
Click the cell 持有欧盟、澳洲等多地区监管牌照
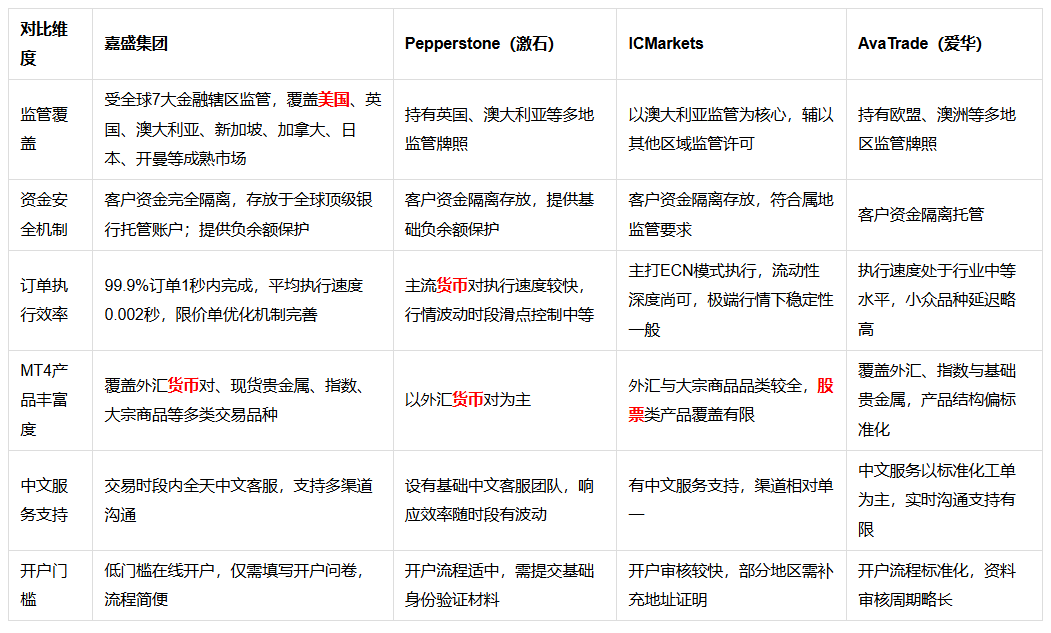click(944, 129)
